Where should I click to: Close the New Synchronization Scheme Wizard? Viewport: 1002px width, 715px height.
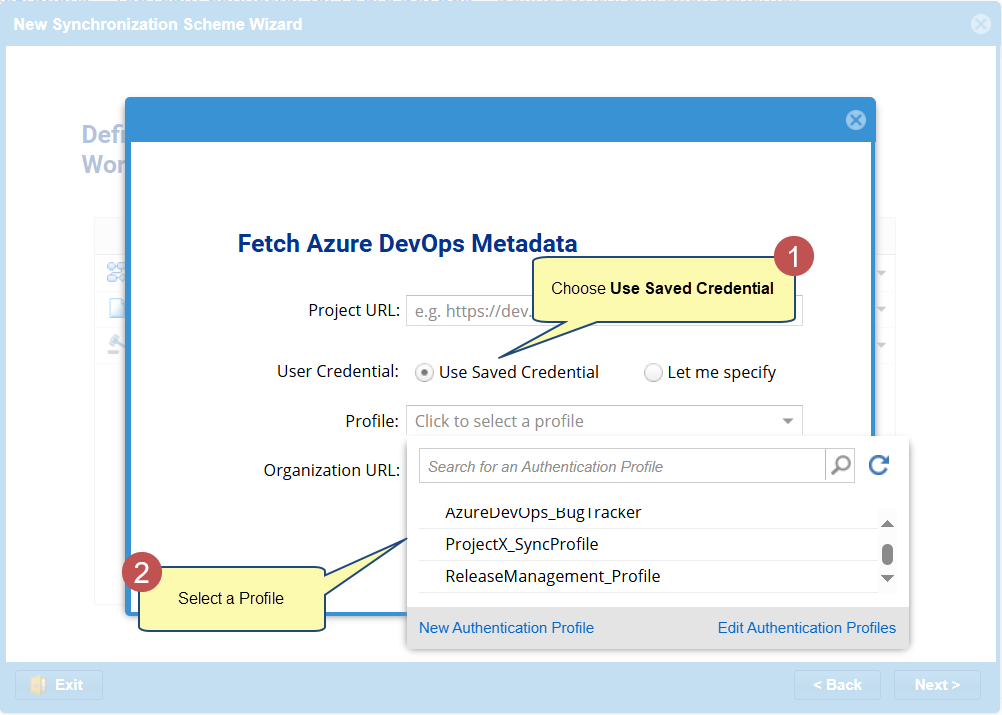tap(981, 24)
